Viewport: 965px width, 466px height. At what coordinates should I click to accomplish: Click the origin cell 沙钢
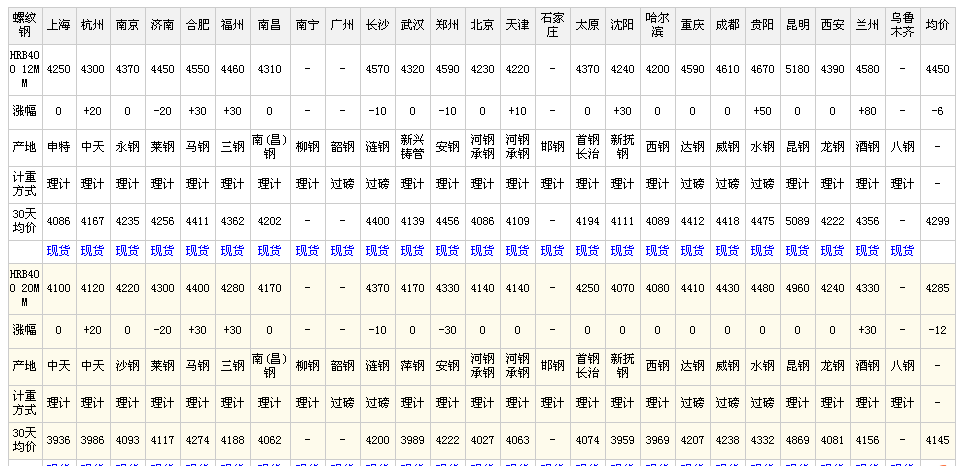click(x=127, y=366)
